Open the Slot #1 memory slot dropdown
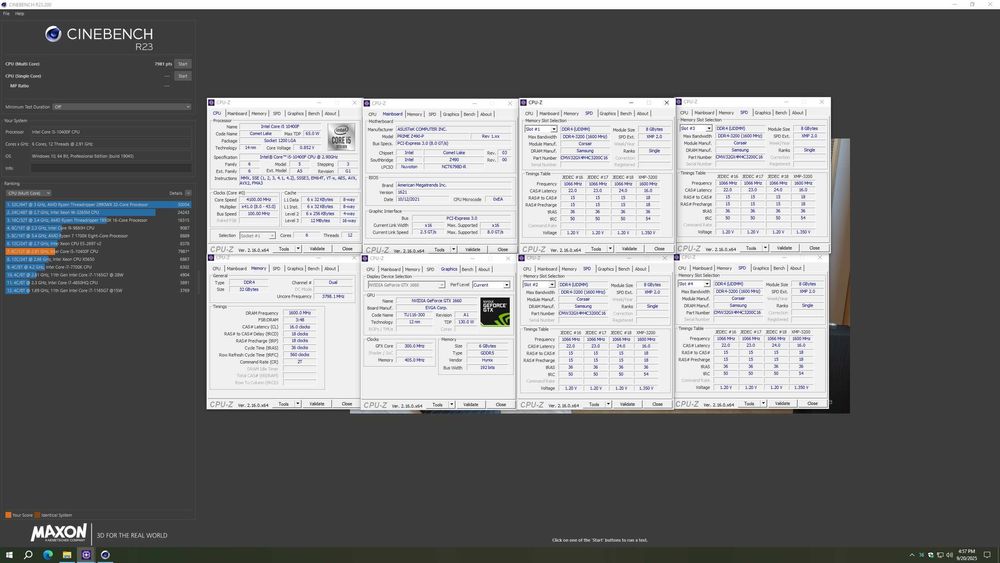The image size is (1000, 563). point(540,129)
